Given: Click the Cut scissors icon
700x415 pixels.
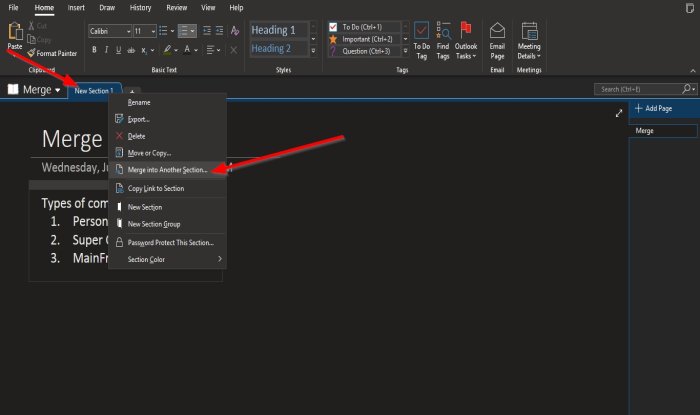Looking at the screenshot, I should click(x=31, y=26).
